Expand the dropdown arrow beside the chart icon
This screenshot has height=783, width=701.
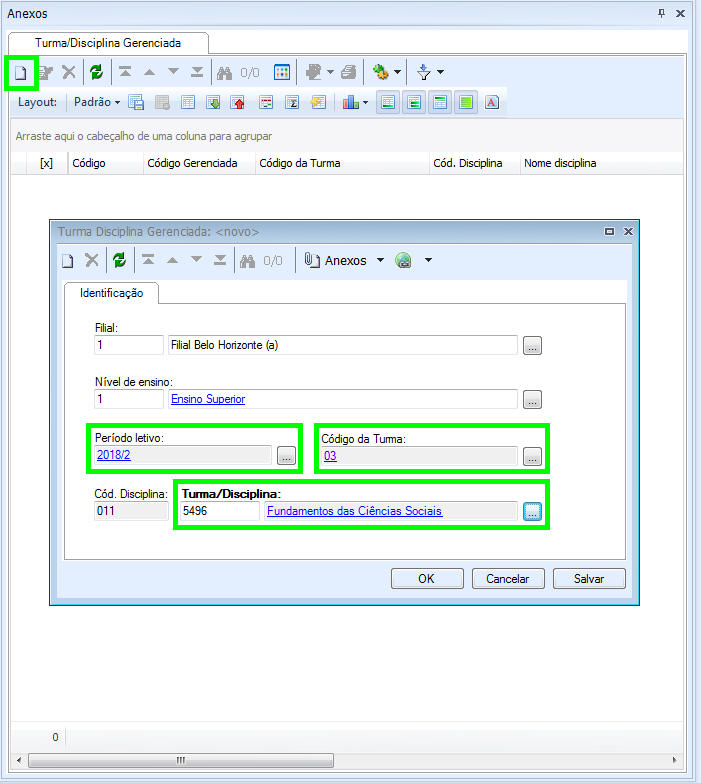tap(365, 103)
